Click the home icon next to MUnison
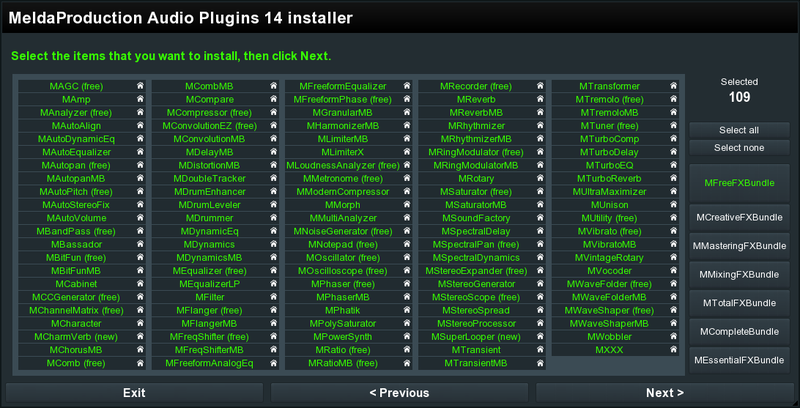The width and height of the screenshot is (800, 408). click(673, 205)
